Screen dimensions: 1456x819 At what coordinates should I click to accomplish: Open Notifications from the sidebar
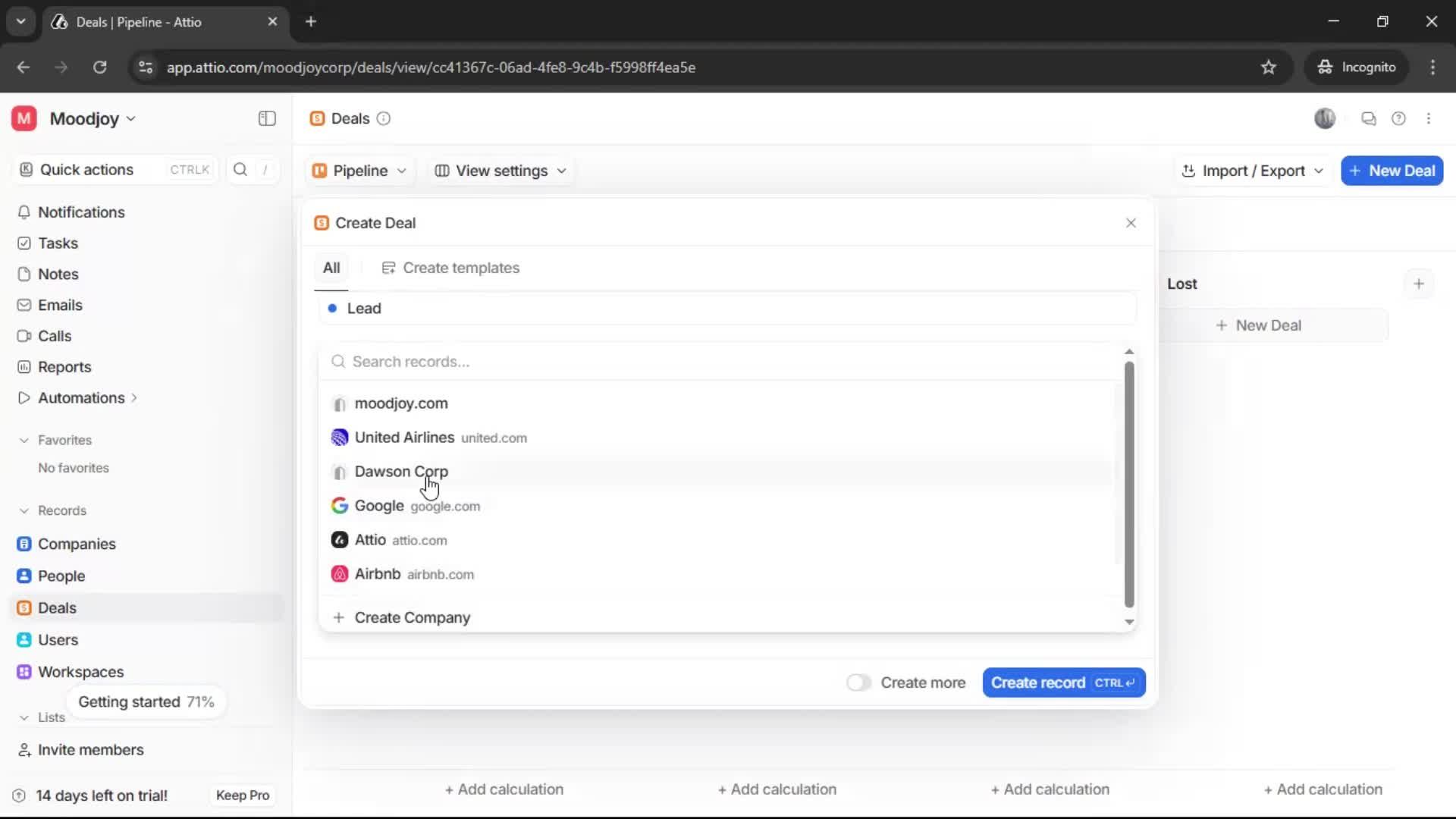tap(81, 212)
